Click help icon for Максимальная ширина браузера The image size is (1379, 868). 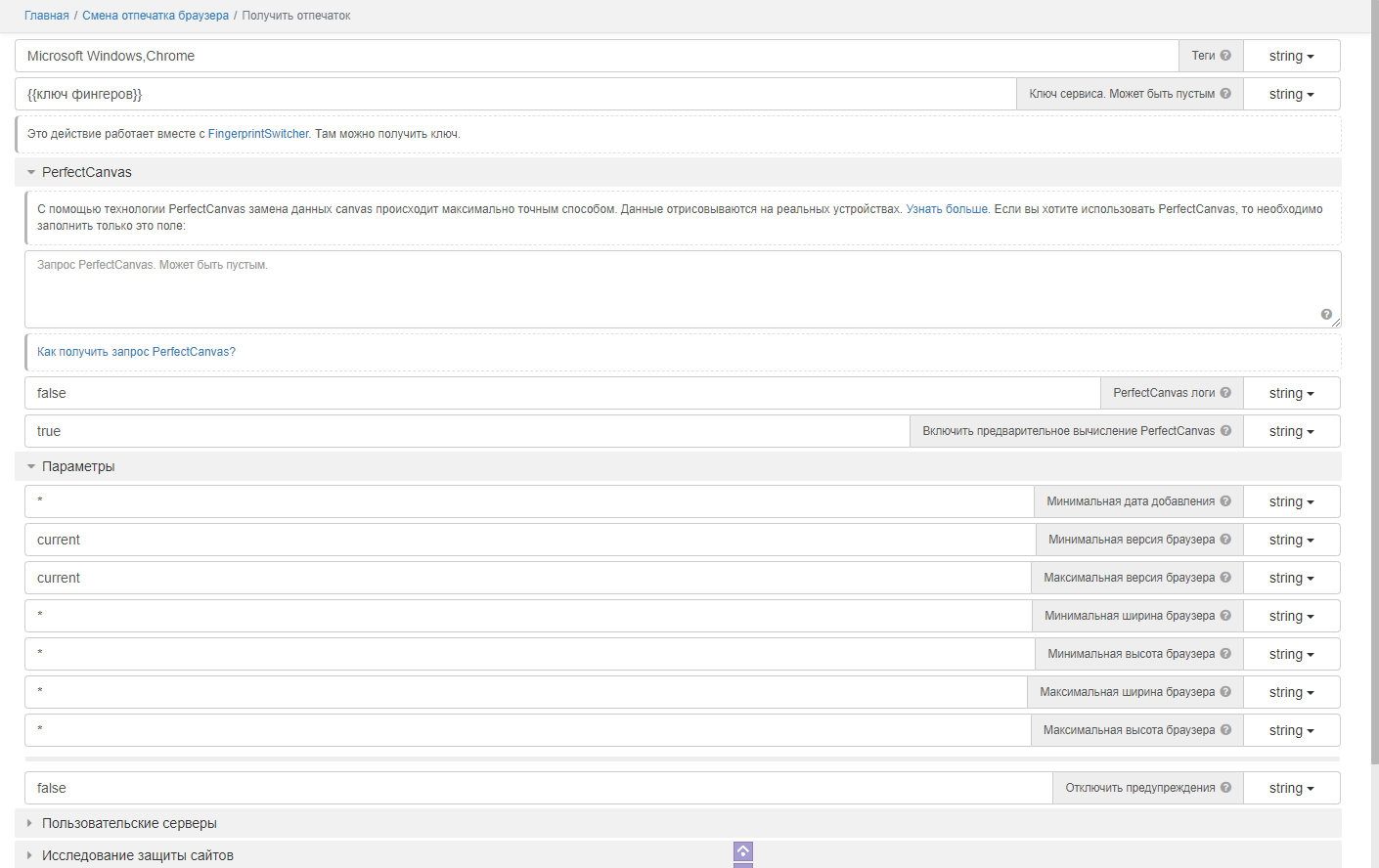(1225, 692)
